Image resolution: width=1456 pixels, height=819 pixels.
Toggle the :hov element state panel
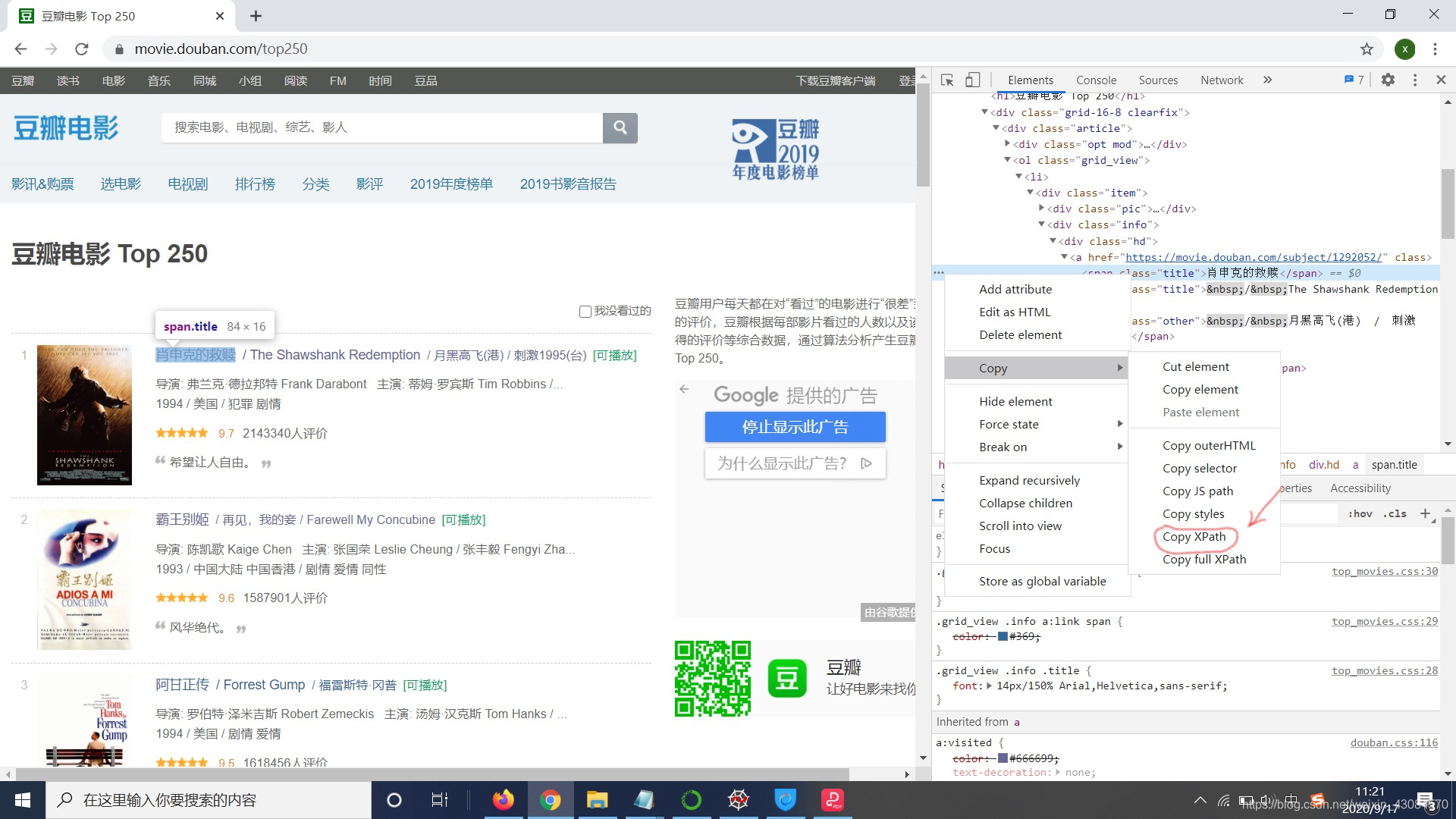[x=1360, y=514]
